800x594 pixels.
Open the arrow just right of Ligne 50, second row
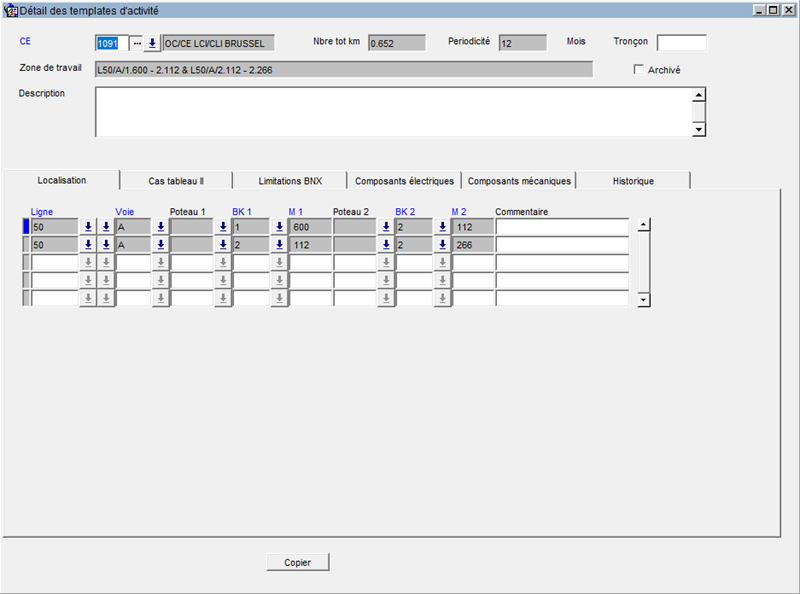[88, 245]
